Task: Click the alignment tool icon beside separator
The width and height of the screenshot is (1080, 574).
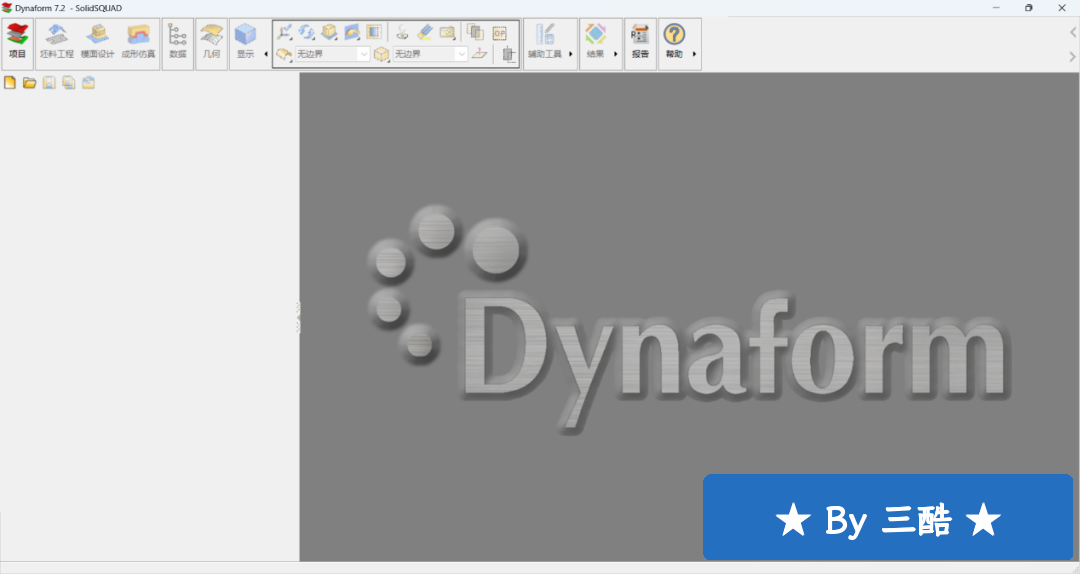Action: pos(508,54)
